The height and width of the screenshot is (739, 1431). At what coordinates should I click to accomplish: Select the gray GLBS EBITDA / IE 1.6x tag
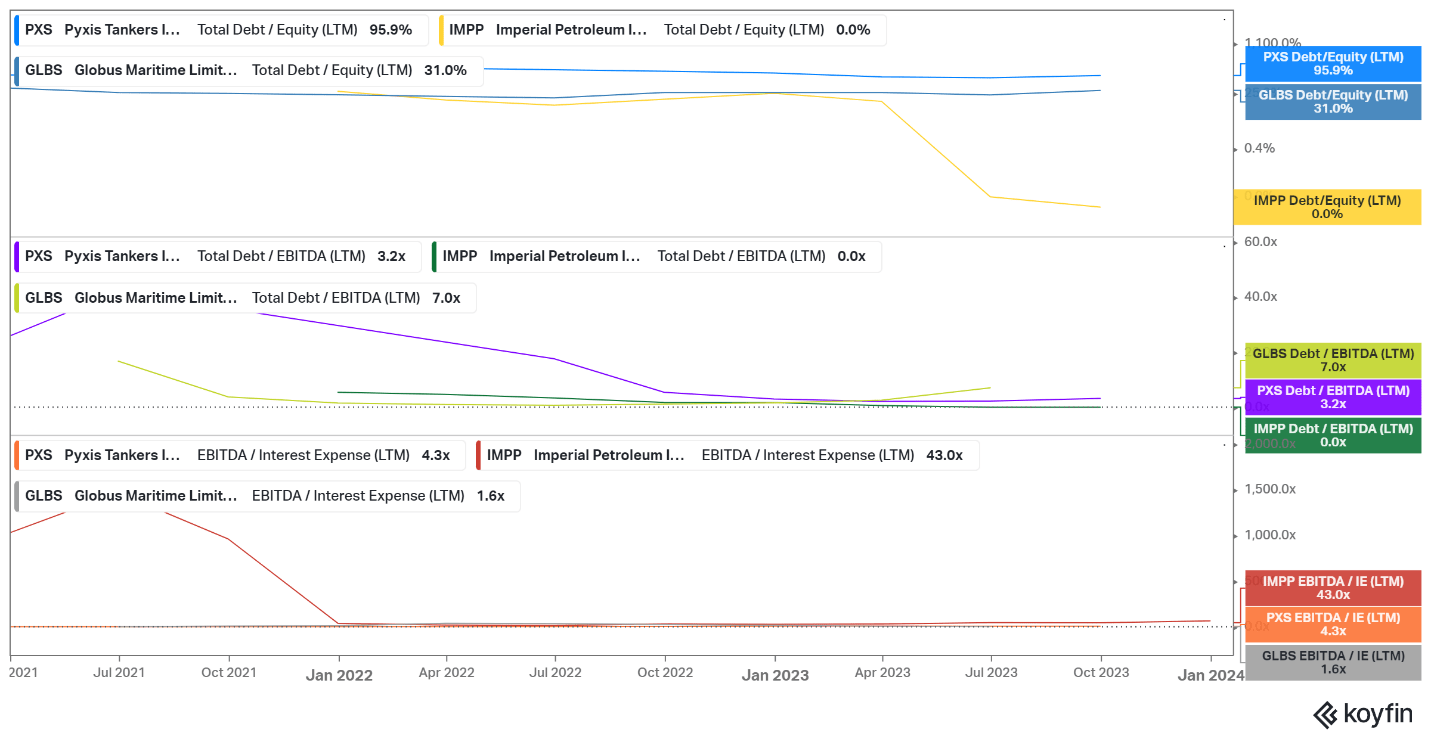coord(1332,662)
